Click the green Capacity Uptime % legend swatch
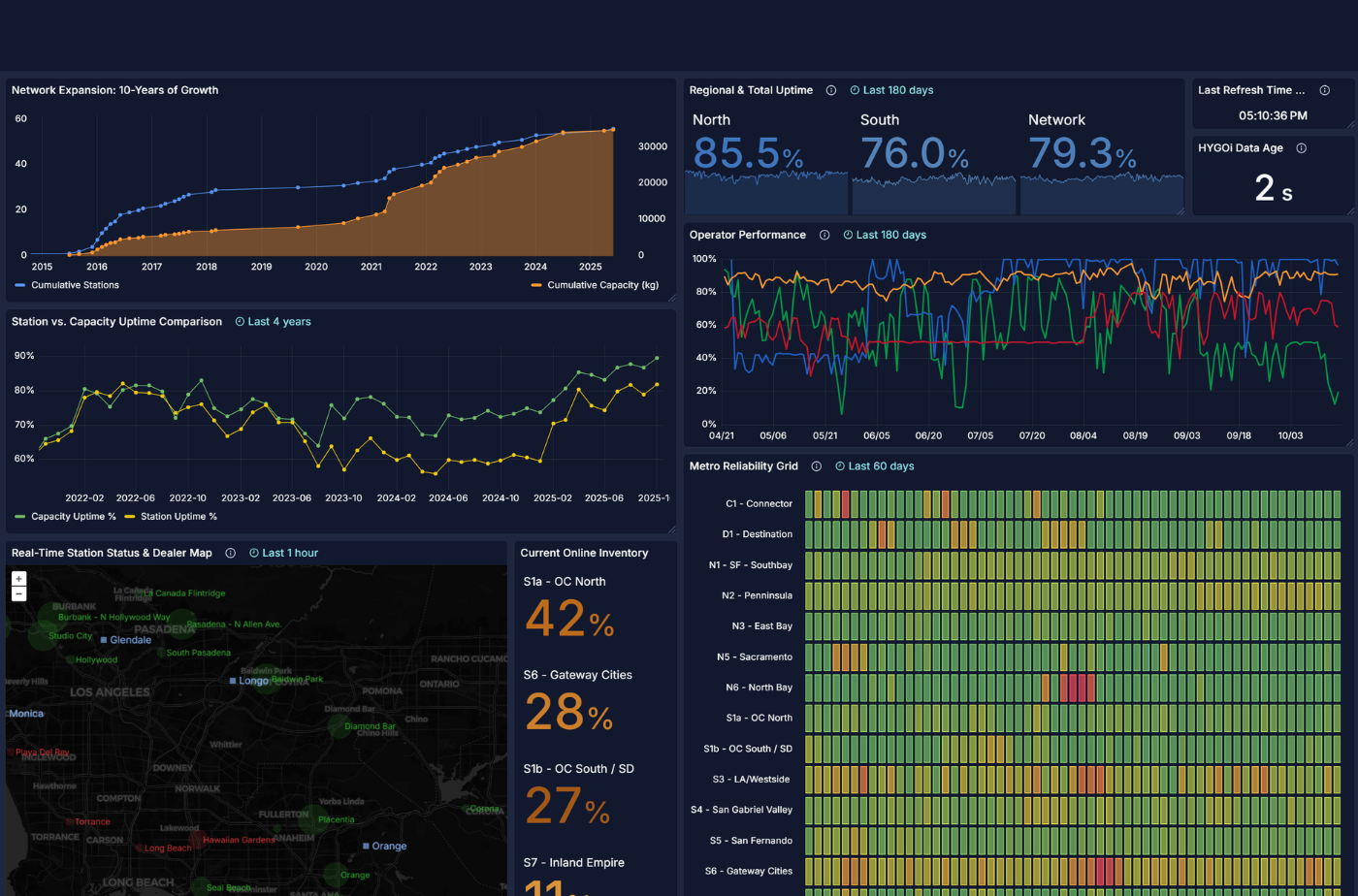 pyautogui.click(x=20, y=517)
